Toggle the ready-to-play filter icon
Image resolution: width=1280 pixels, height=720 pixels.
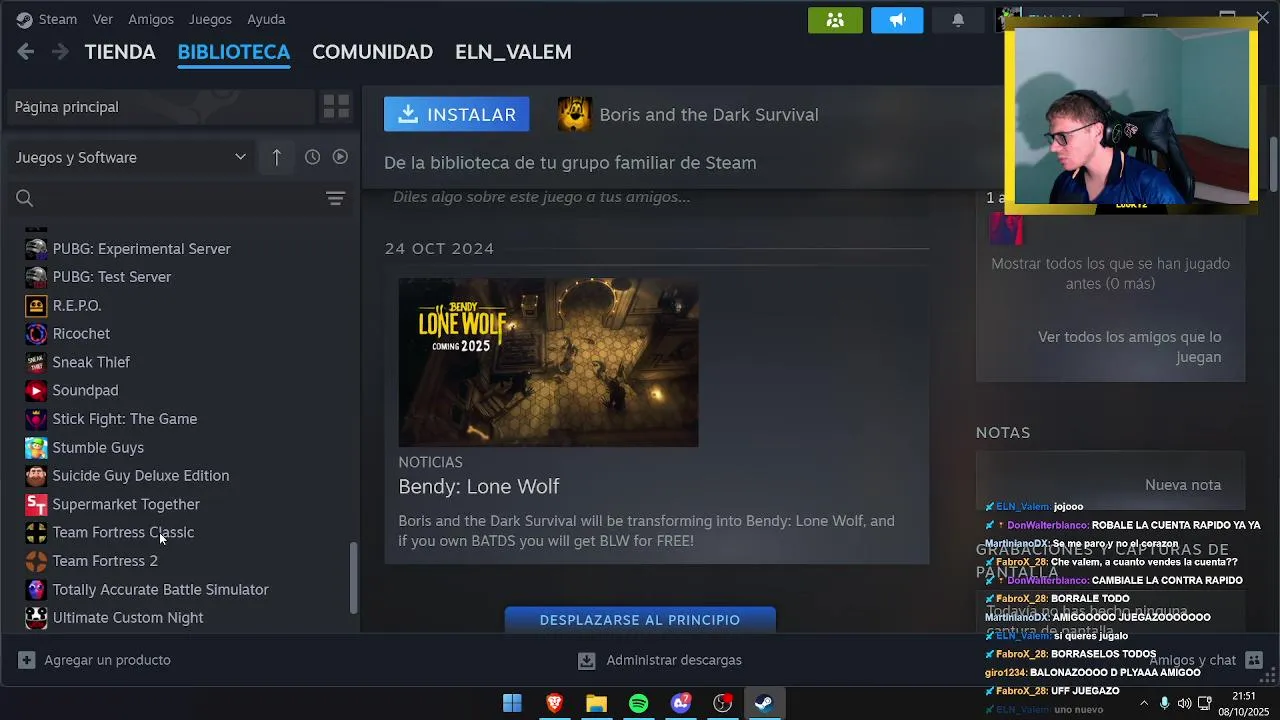pos(340,157)
